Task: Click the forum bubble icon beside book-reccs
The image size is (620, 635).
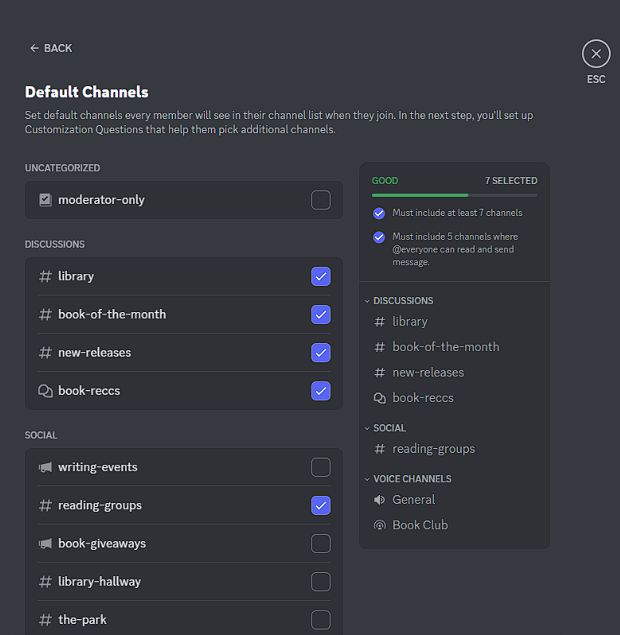Action: pyautogui.click(x=45, y=391)
